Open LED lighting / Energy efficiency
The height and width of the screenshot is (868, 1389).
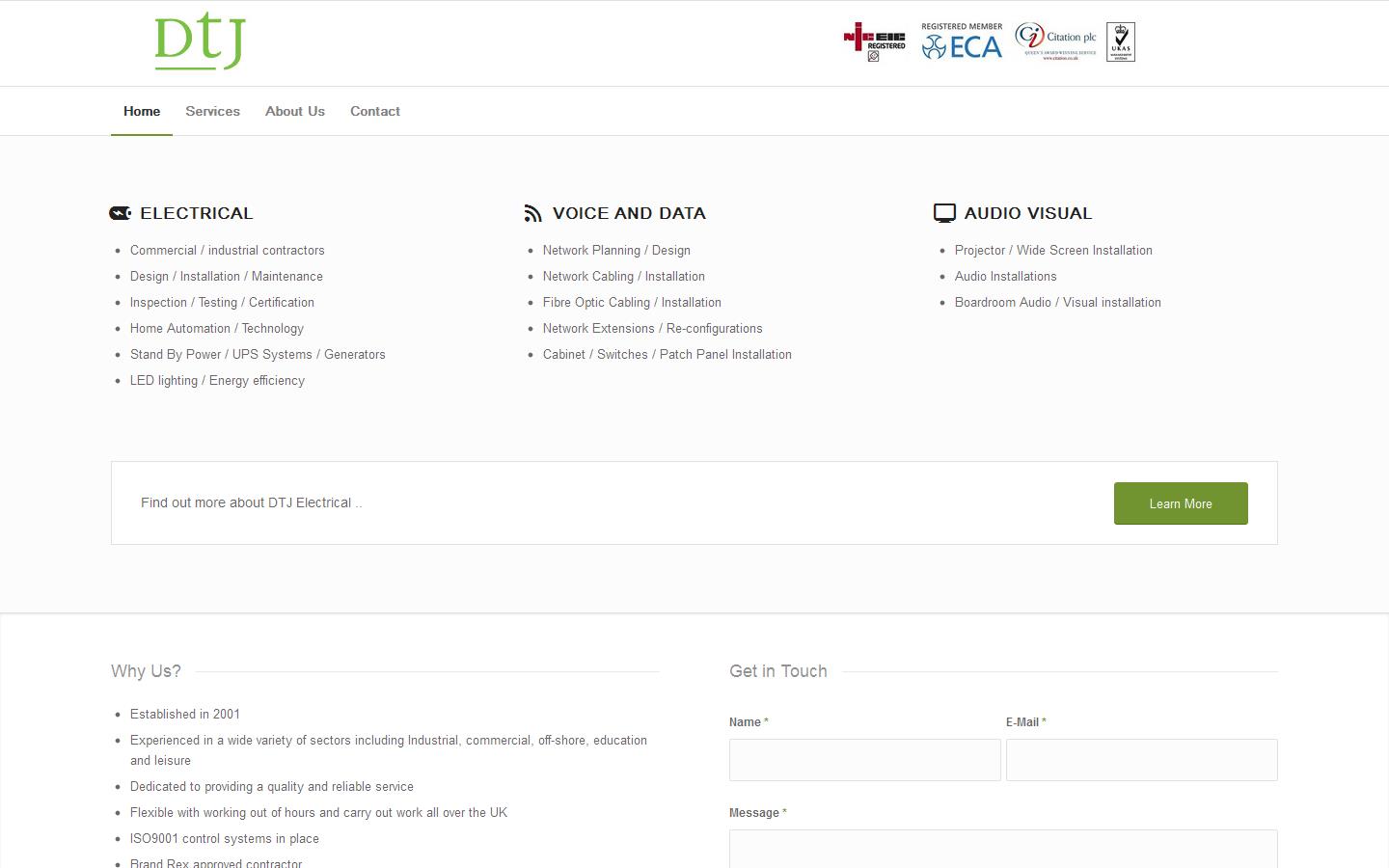point(217,380)
